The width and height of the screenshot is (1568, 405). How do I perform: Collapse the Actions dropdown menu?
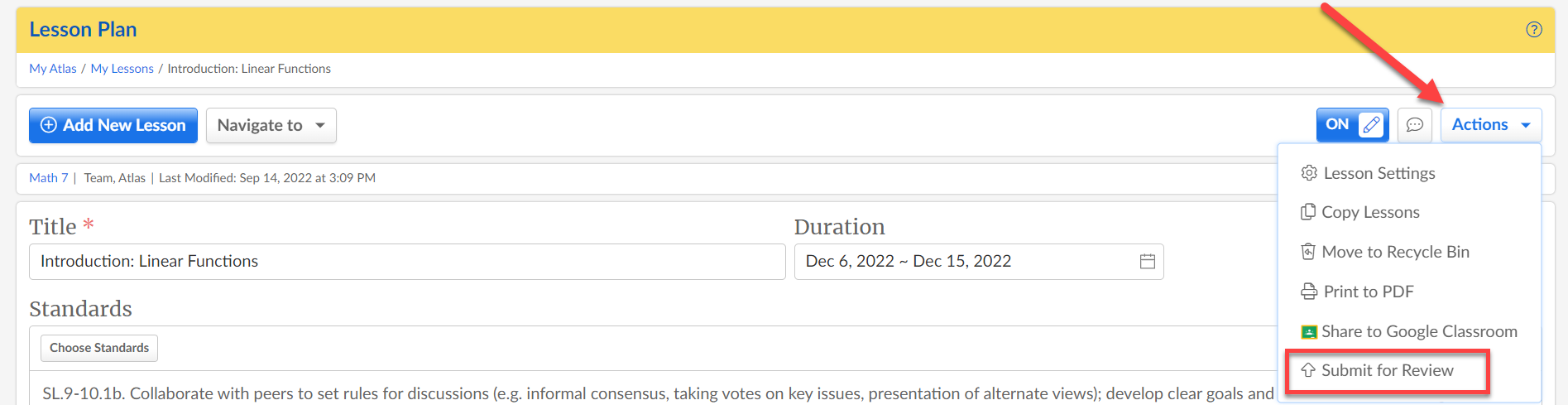[1491, 125]
